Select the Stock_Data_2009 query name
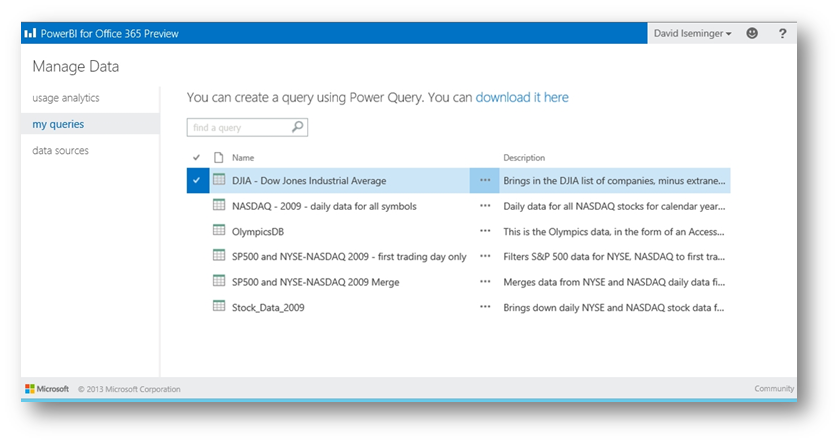The image size is (839, 444). (268, 308)
